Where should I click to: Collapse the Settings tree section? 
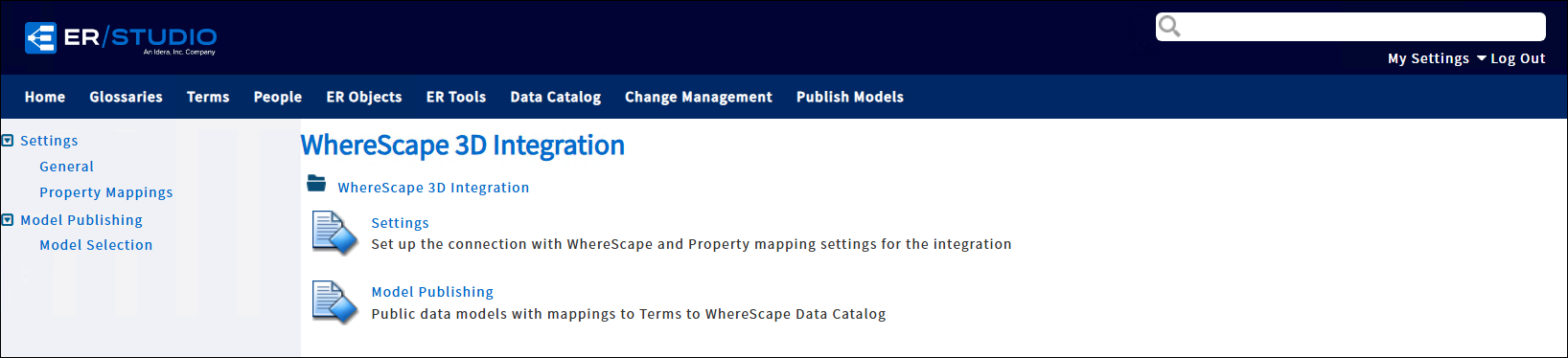point(8,141)
